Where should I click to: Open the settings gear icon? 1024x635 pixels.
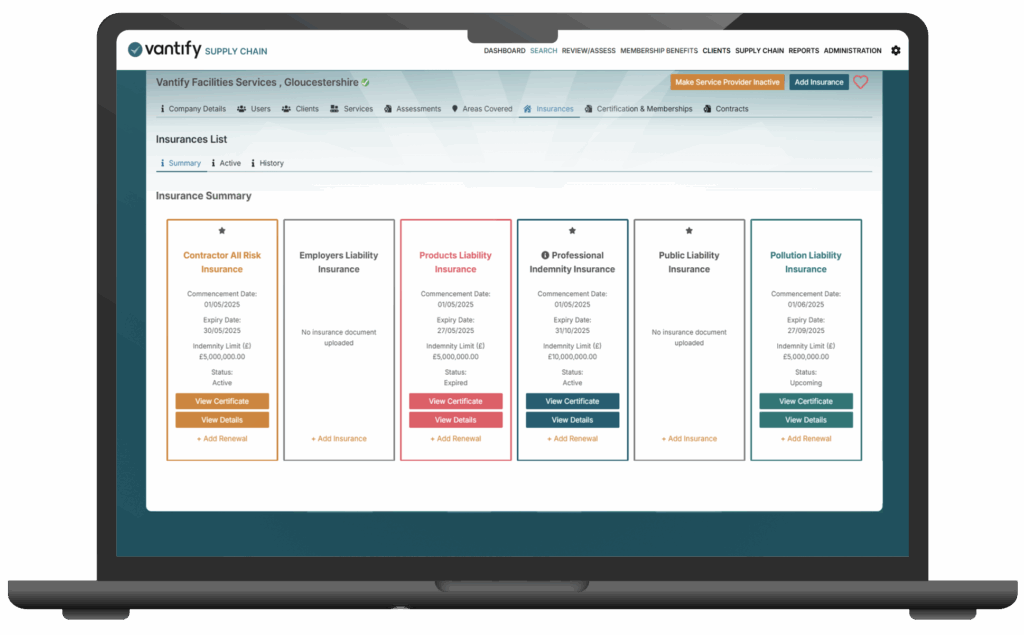[895, 51]
